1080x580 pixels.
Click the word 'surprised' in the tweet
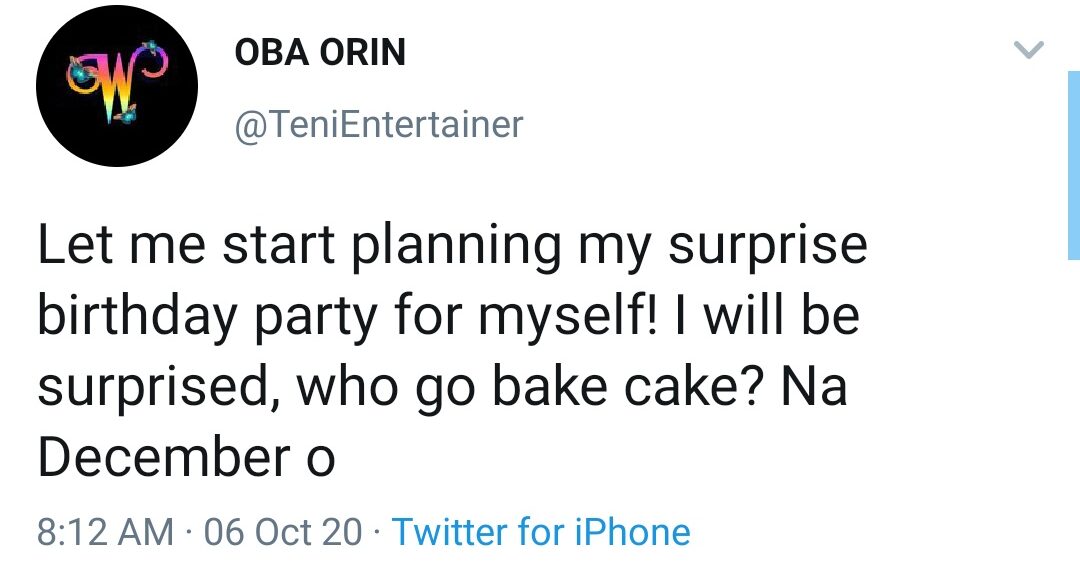(x=150, y=388)
